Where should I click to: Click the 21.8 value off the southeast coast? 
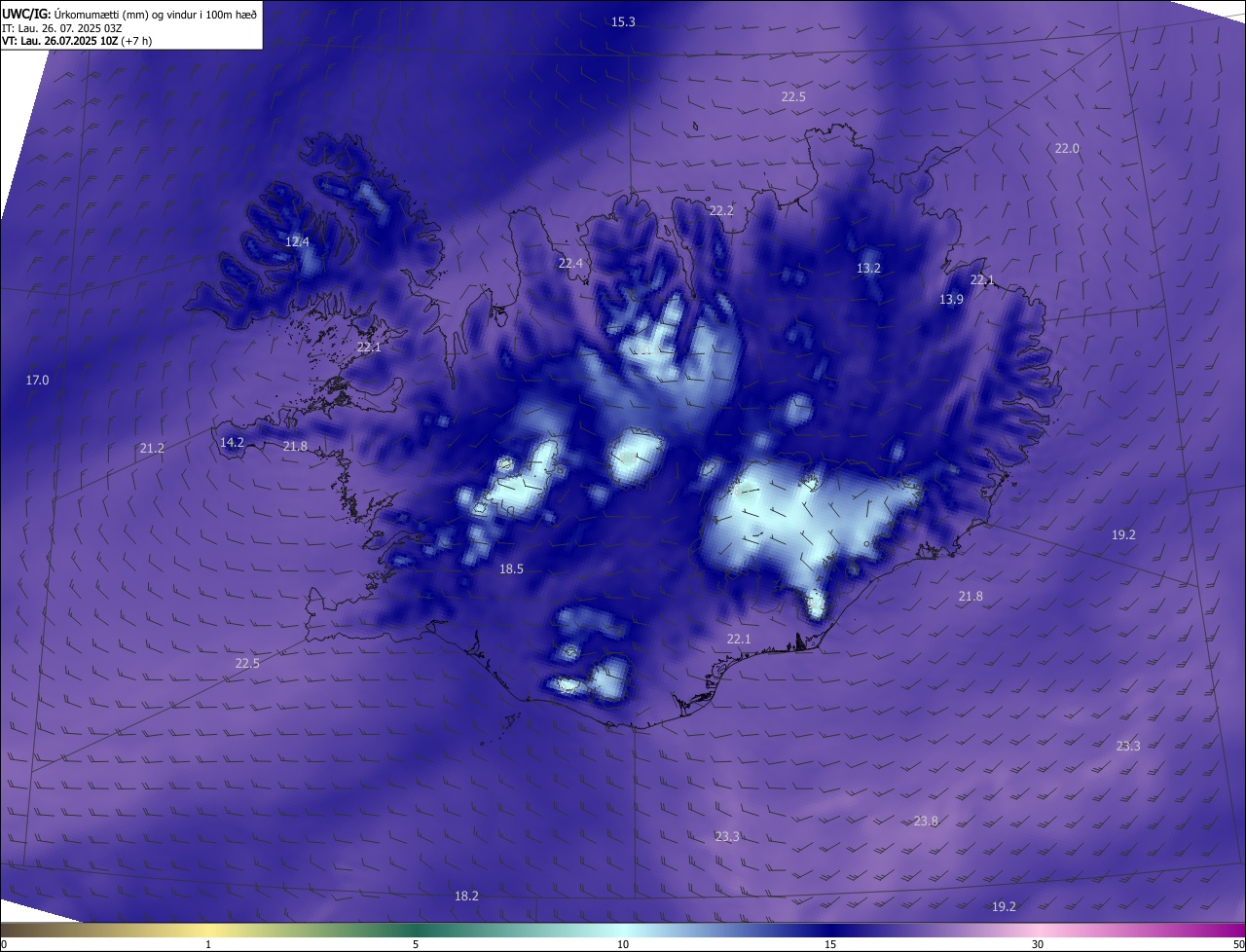click(971, 596)
